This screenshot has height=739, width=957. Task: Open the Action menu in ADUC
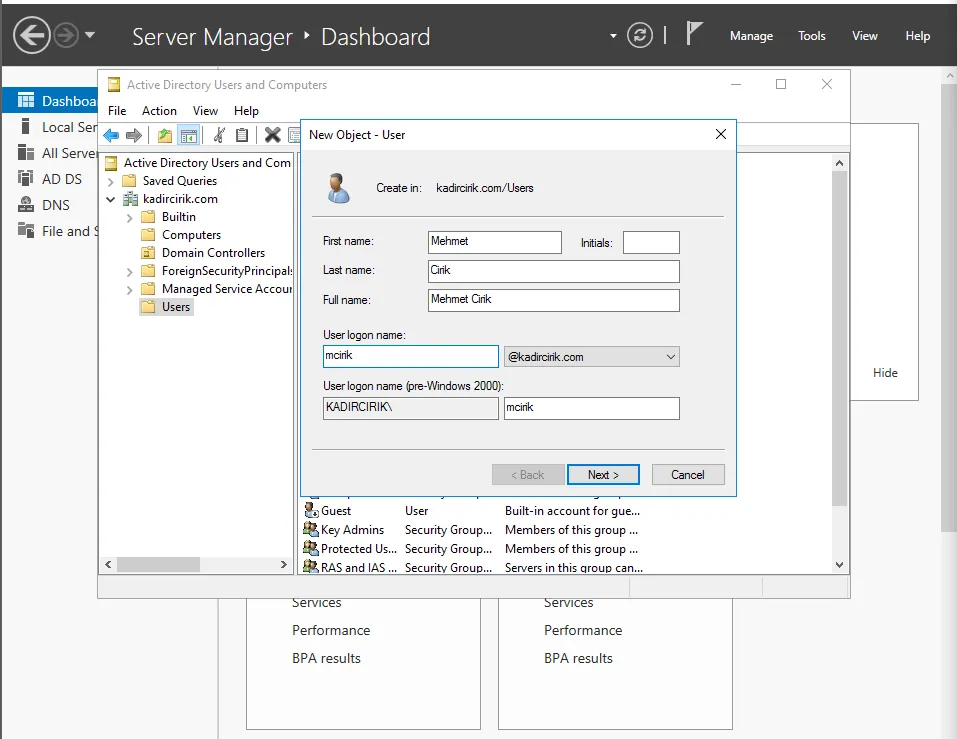point(159,111)
